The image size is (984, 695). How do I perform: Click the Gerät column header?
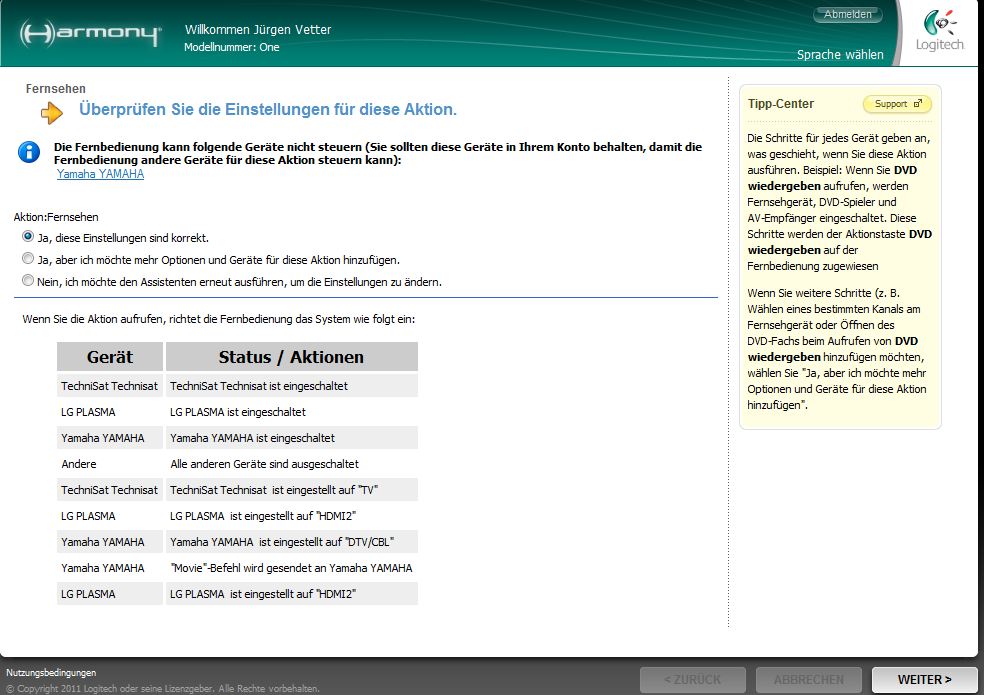coord(110,357)
